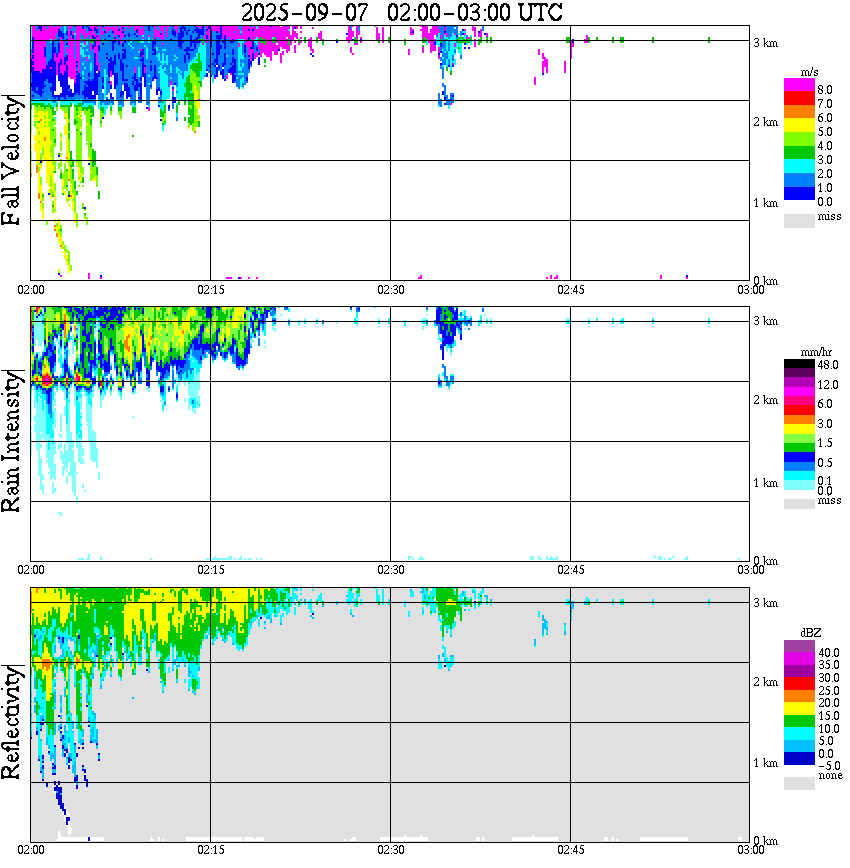Viewport: 850px width, 868px height.
Task: Click the mm/hr unit heading
Action: pos(816,352)
